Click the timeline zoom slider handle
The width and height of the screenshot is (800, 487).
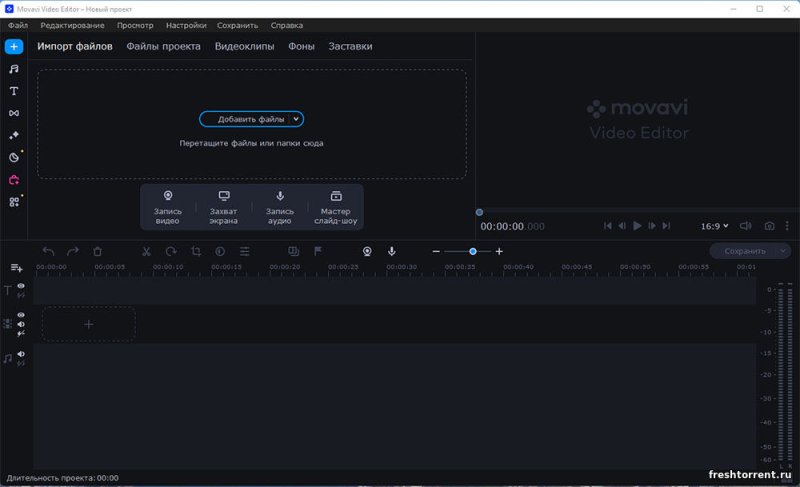click(x=473, y=252)
